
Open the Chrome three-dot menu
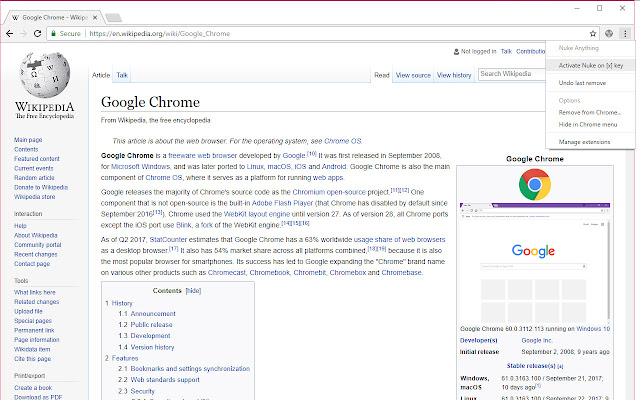(x=625, y=33)
